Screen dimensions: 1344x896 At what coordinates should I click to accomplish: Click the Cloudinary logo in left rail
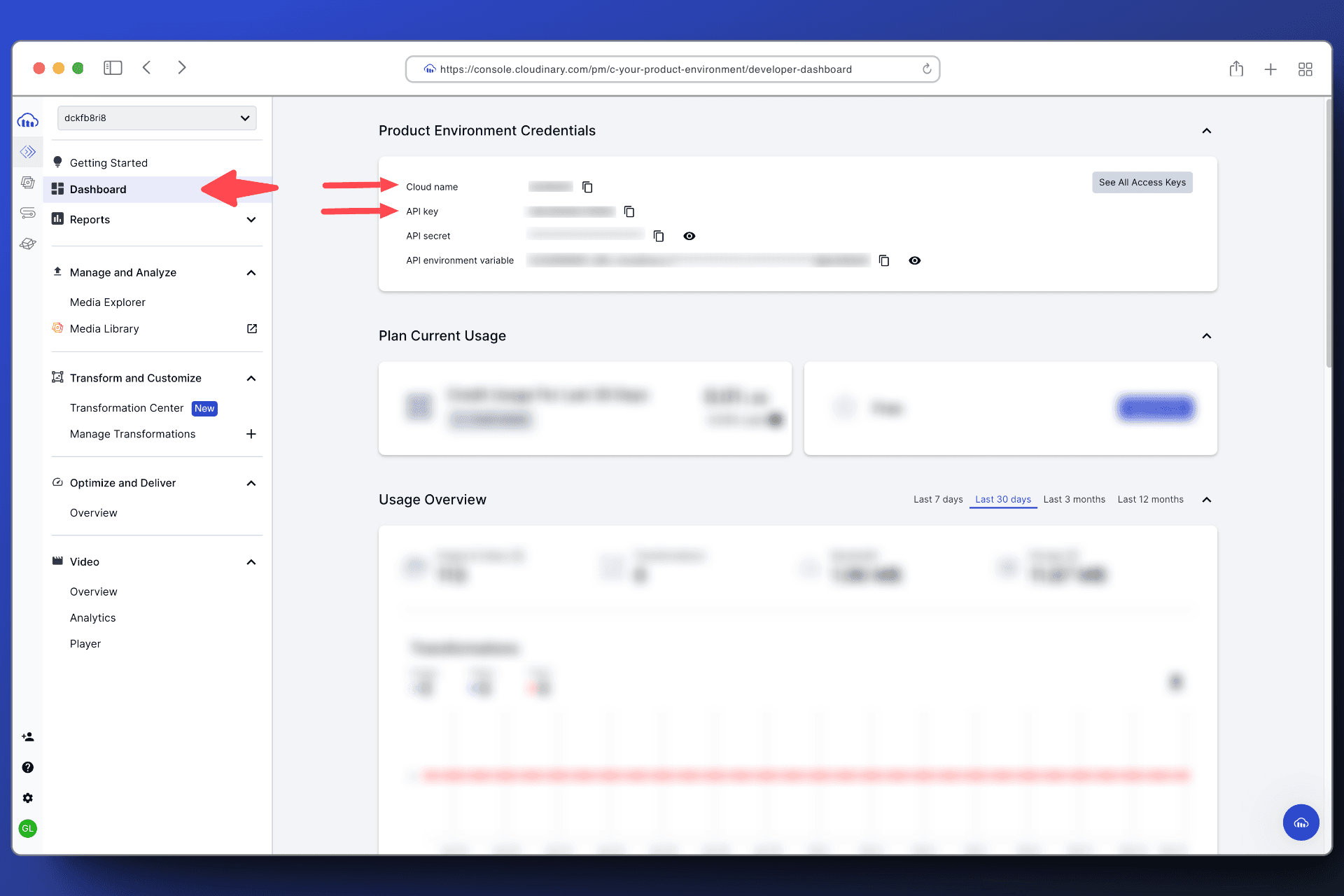coord(28,120)
